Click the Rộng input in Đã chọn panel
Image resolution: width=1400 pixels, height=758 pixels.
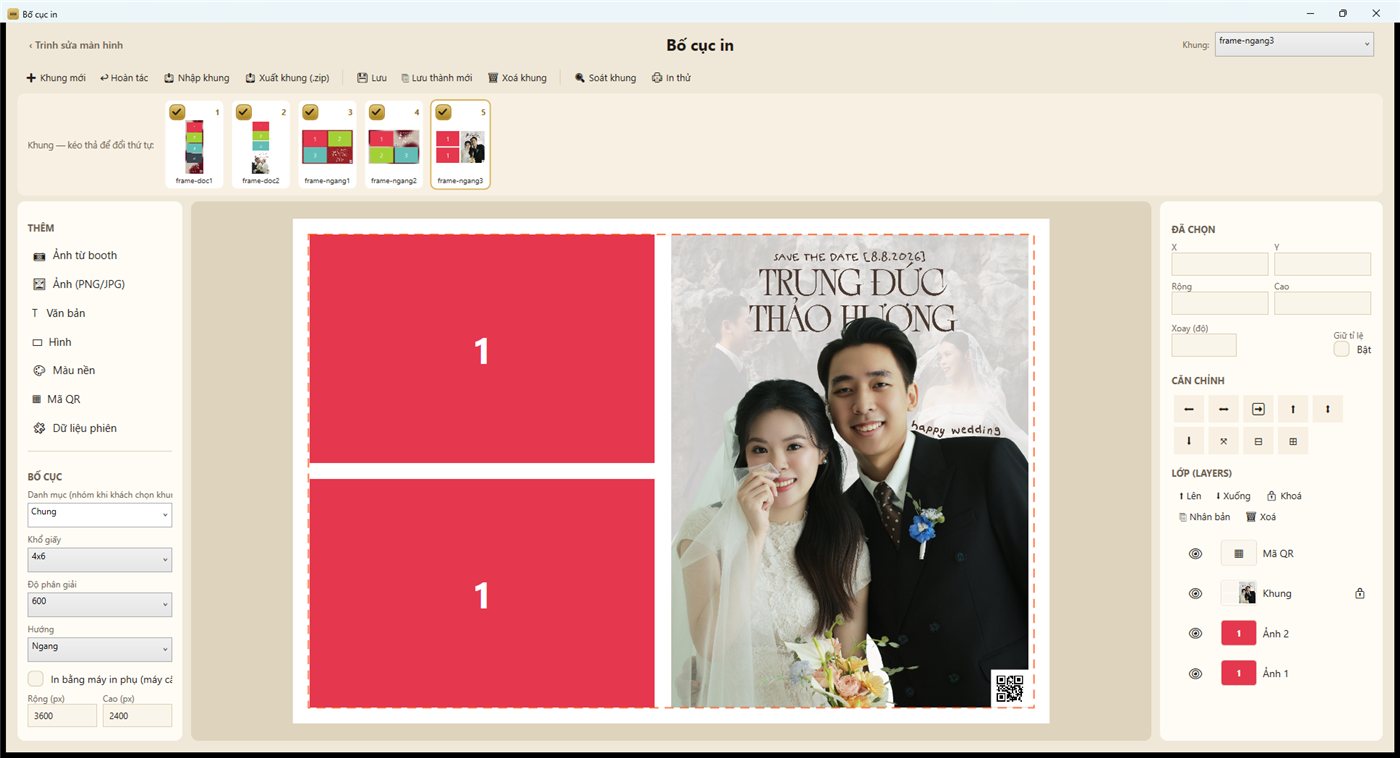(1220, 303)
